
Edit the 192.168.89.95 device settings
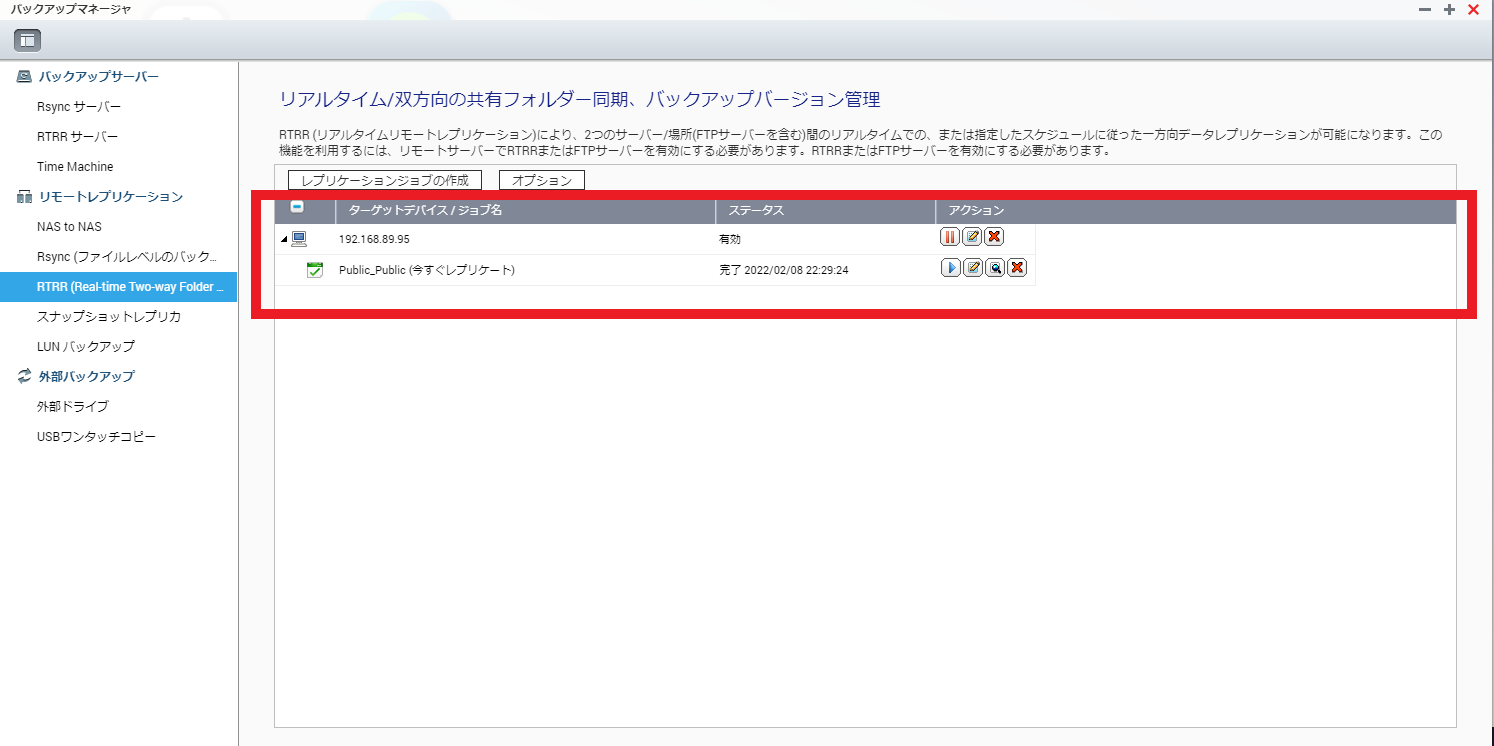click(x=972, y=237)
